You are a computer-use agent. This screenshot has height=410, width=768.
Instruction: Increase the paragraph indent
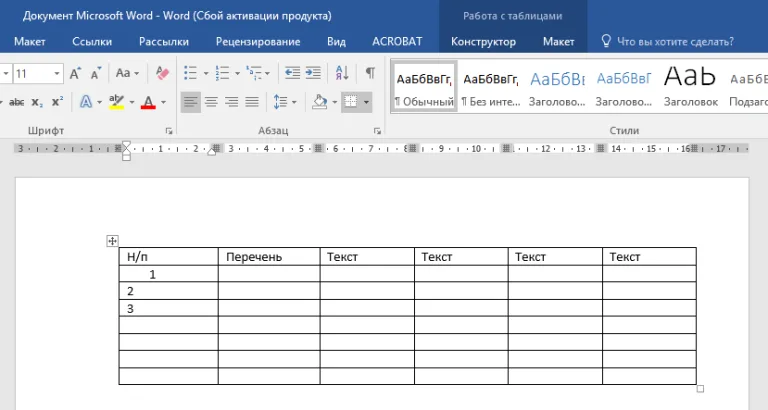click(x=313, y=73)
